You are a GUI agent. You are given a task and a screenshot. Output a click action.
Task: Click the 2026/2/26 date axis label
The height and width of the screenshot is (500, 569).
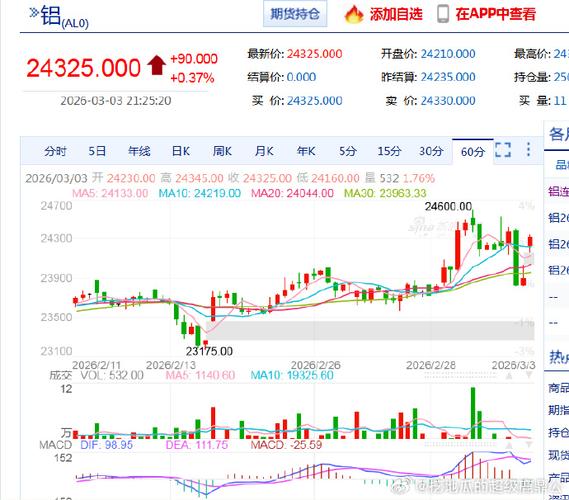click(316, 365)
